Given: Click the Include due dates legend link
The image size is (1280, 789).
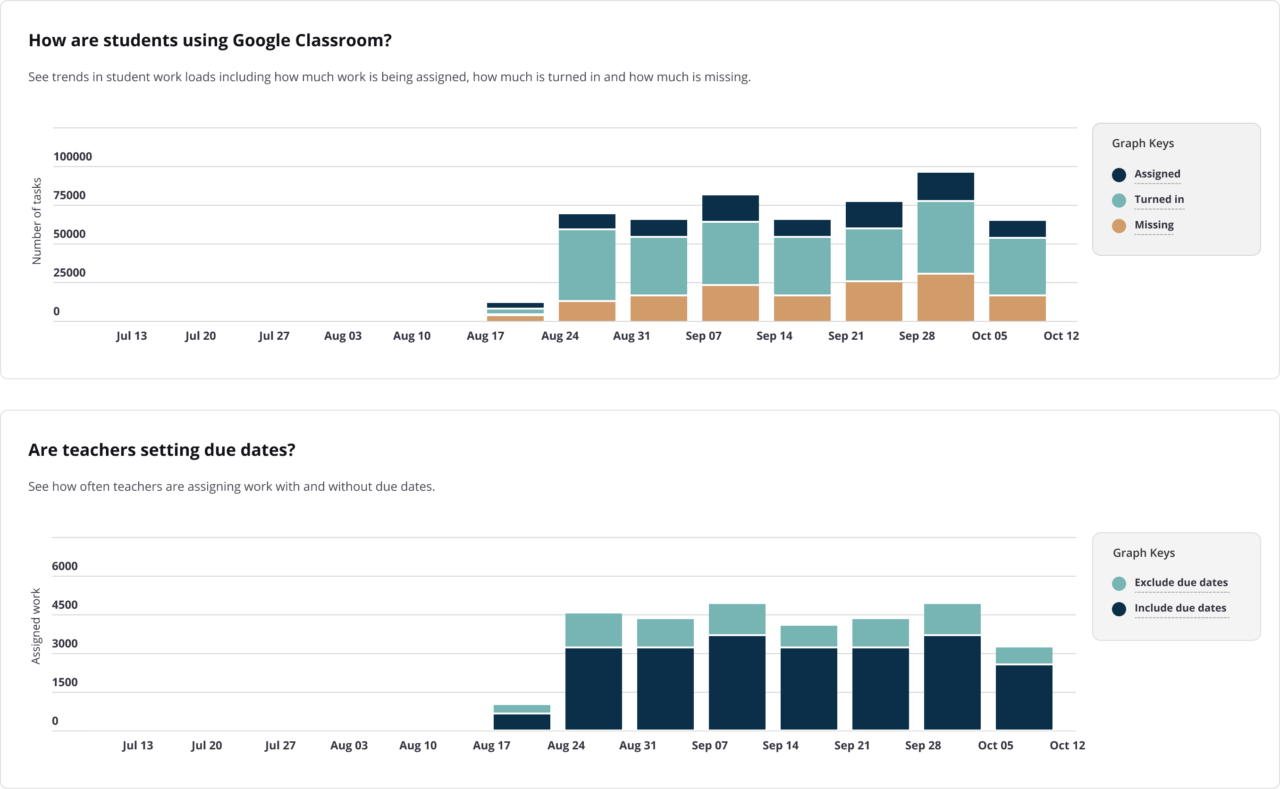Looking at the screenshot, I should [x=1181, y=608].
